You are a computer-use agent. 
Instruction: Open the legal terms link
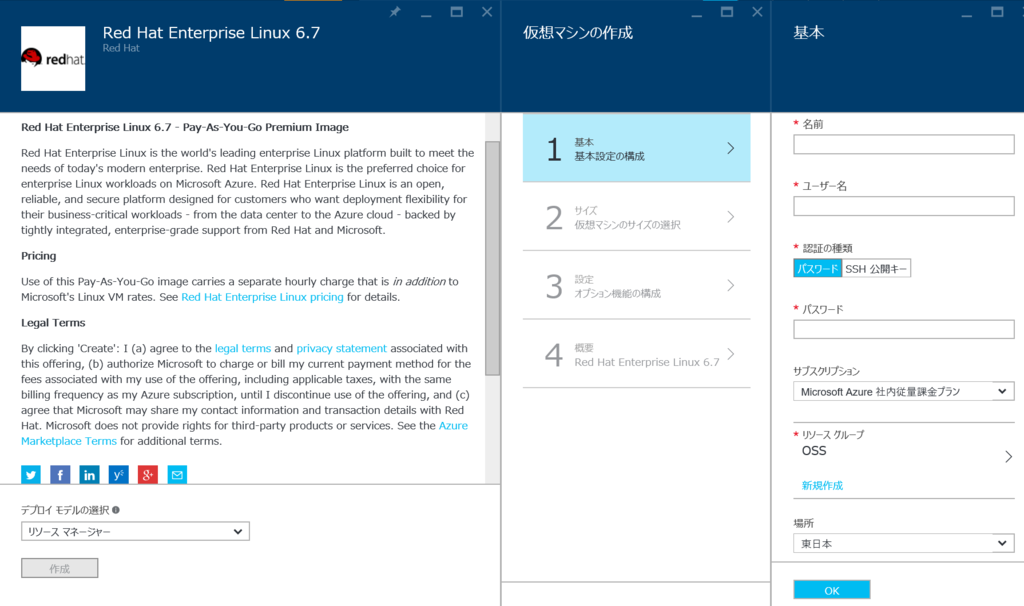coord(242,349)
